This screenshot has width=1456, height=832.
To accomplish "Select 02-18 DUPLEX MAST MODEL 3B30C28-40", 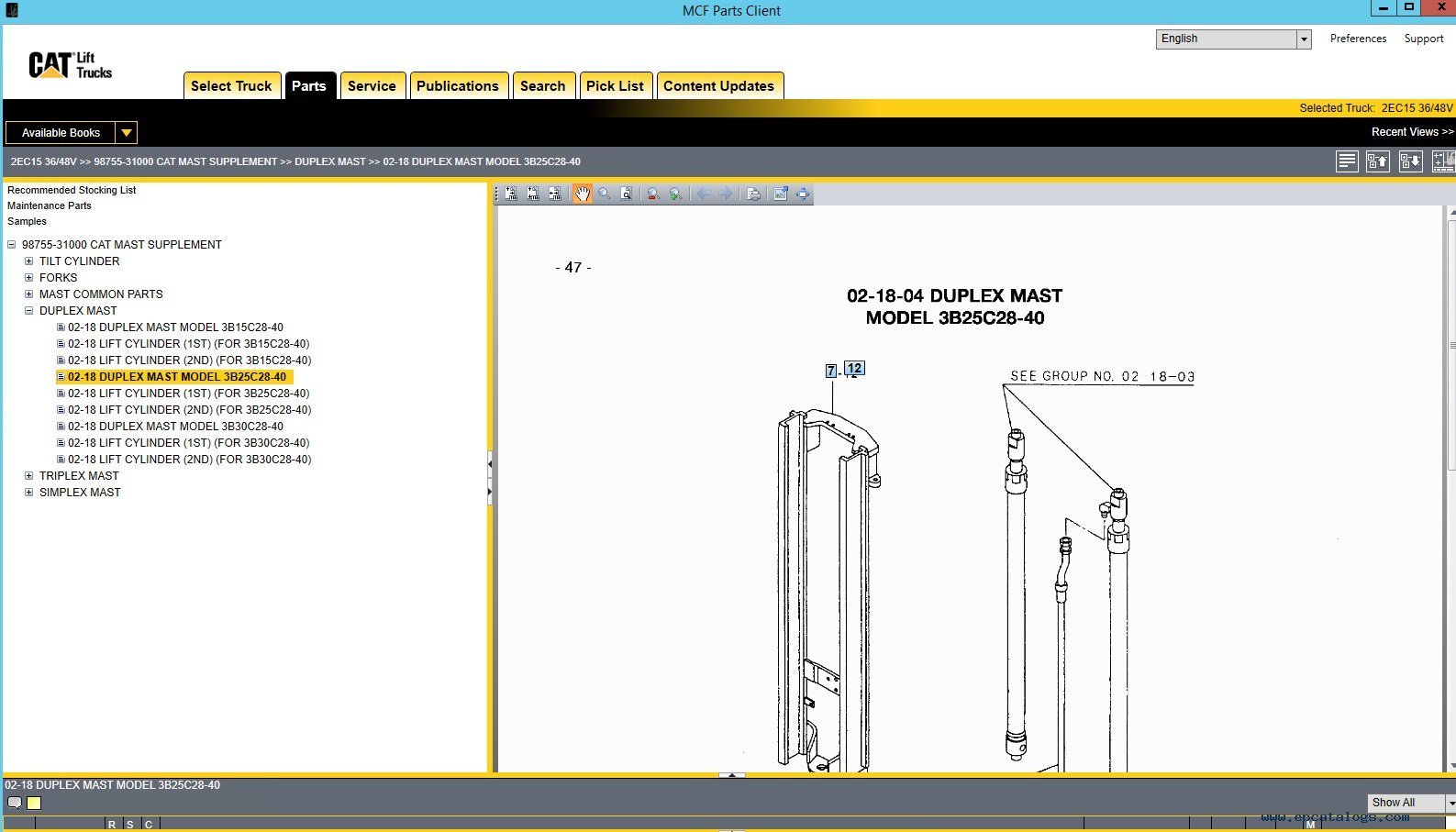I will click(x=175, y=427).
